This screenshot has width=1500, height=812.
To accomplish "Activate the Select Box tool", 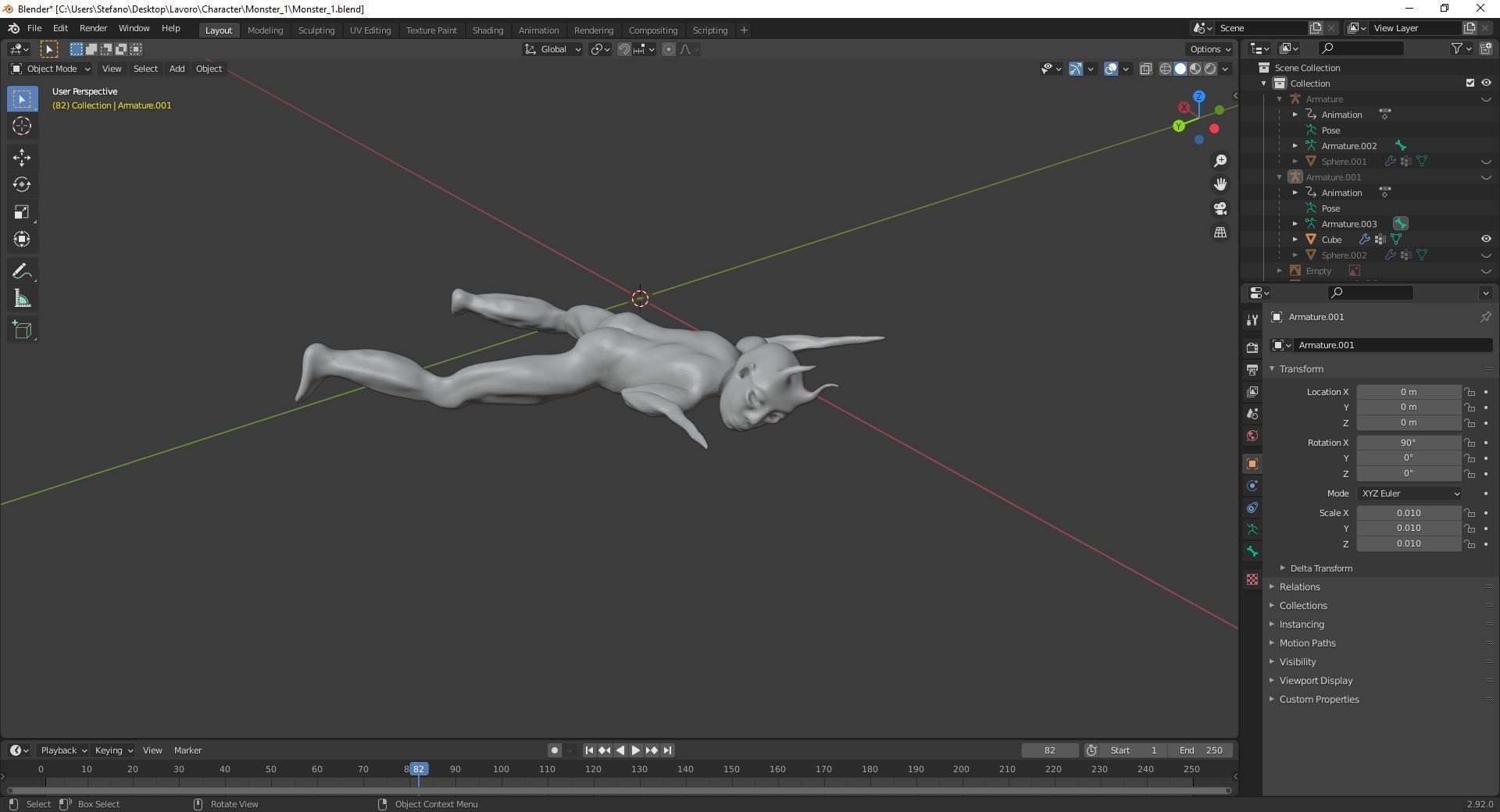I will tap(22, 99).
